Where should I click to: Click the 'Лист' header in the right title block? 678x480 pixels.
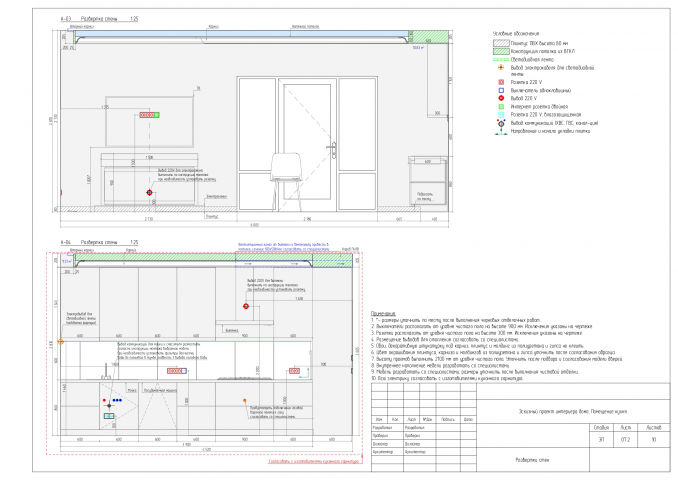[x=625, y=427]
